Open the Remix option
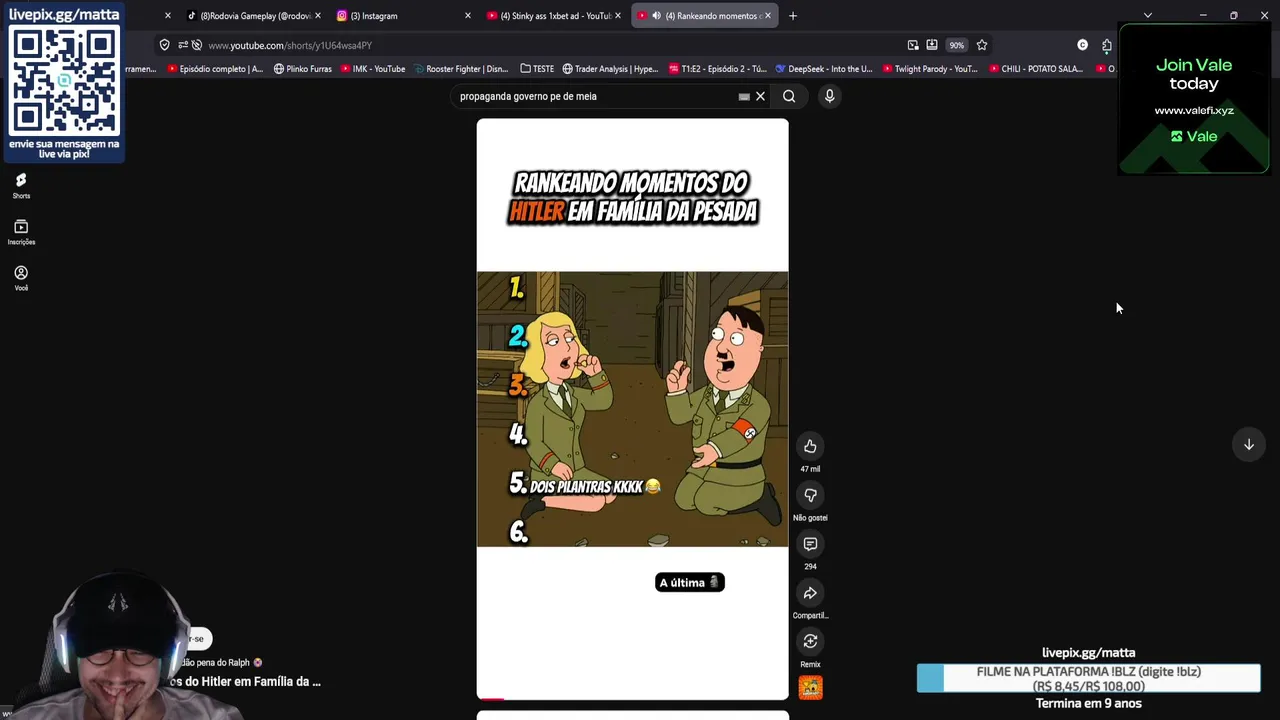Image resolution: width=1280 pixels, height=720 pixels. (x=810, y=641)
